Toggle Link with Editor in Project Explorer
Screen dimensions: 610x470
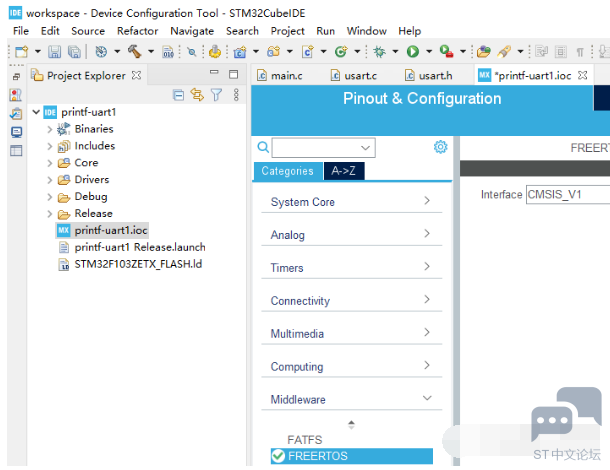[197, 95]
